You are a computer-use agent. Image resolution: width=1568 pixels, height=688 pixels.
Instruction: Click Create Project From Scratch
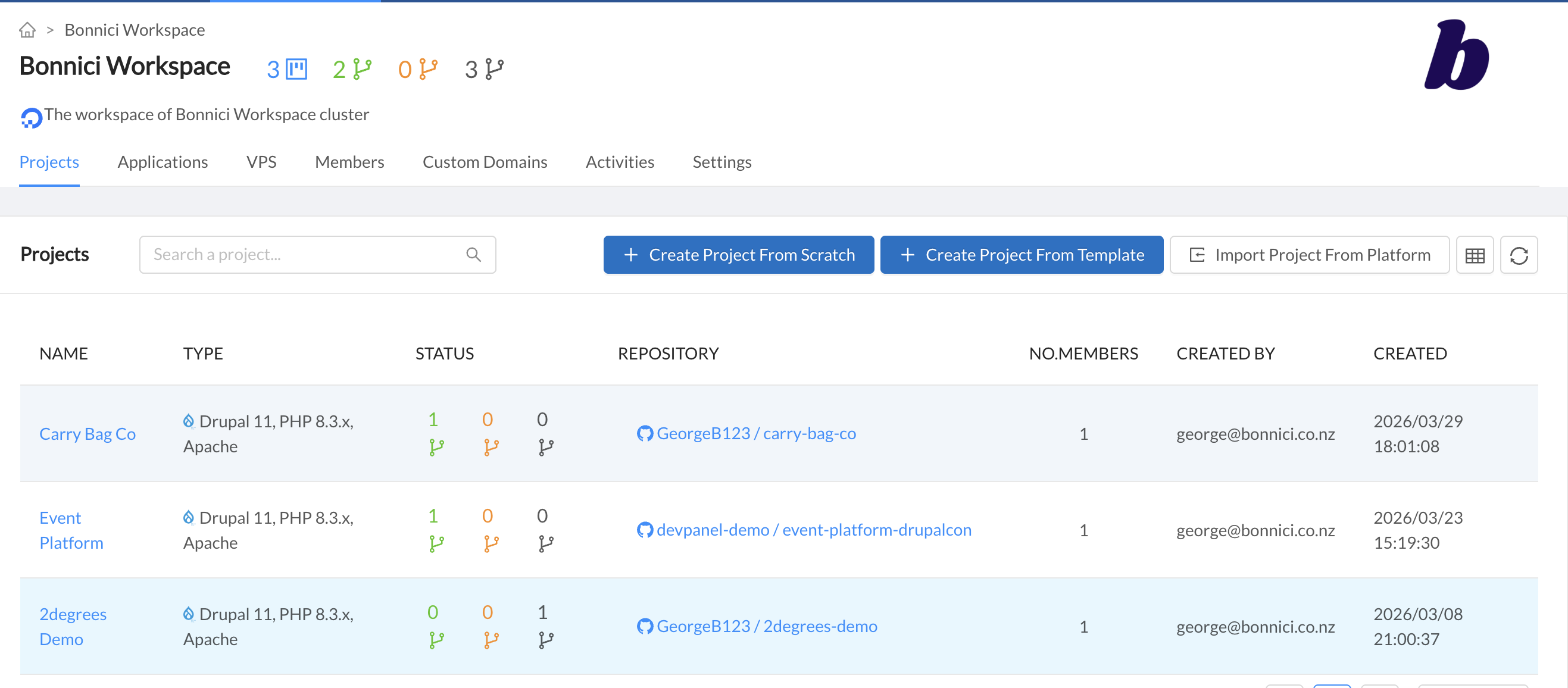click(x=738, y=254)
